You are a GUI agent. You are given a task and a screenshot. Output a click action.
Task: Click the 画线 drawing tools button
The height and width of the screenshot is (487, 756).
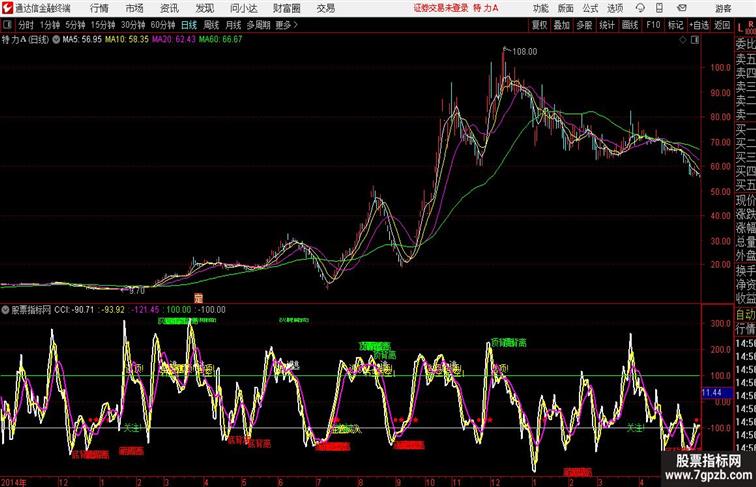630,25
